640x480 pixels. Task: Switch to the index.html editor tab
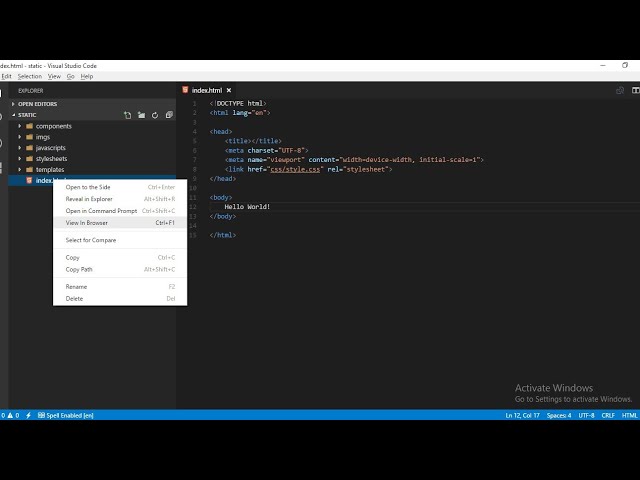tap(207, 90)
